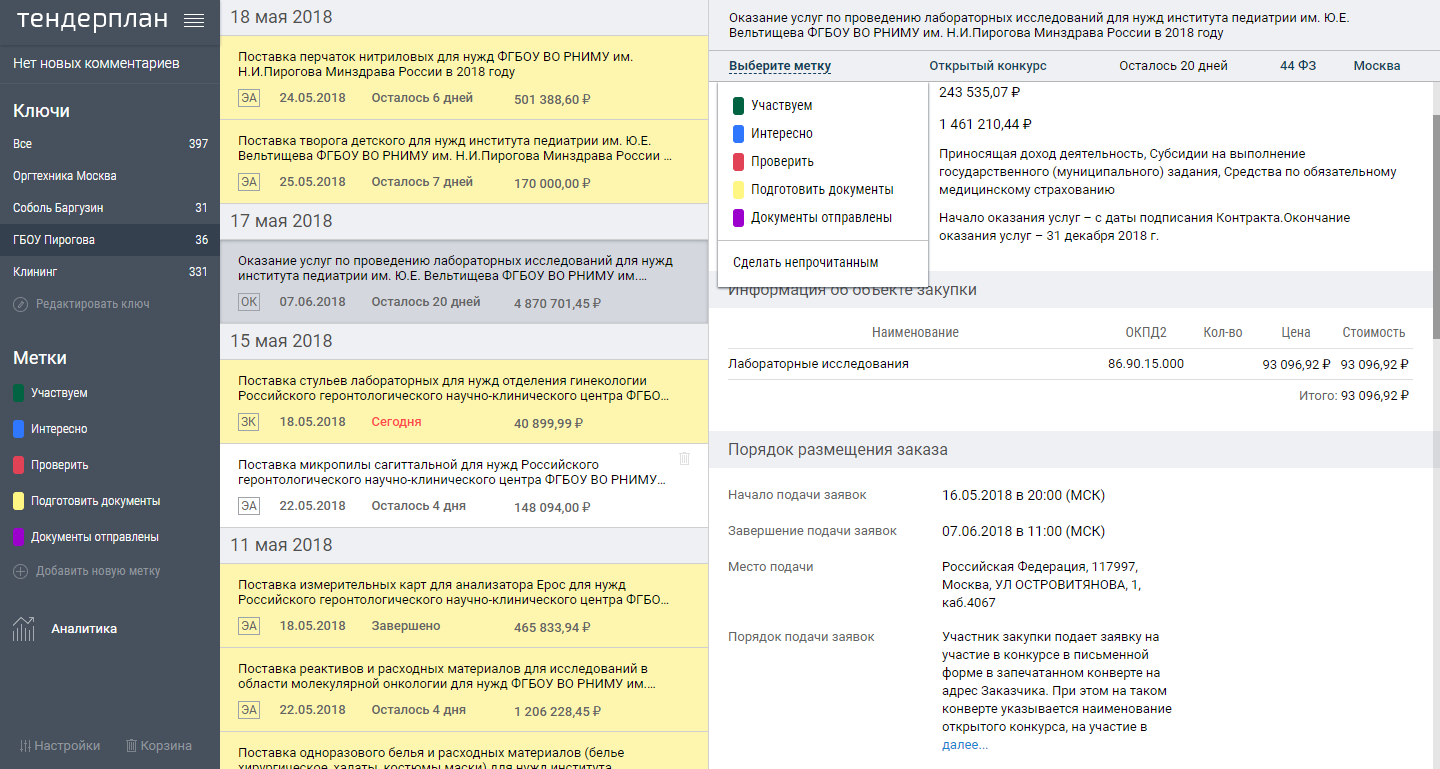Open tender Поставка реактивов и расходных материалов
The image size is (1440, 769).
464,690
